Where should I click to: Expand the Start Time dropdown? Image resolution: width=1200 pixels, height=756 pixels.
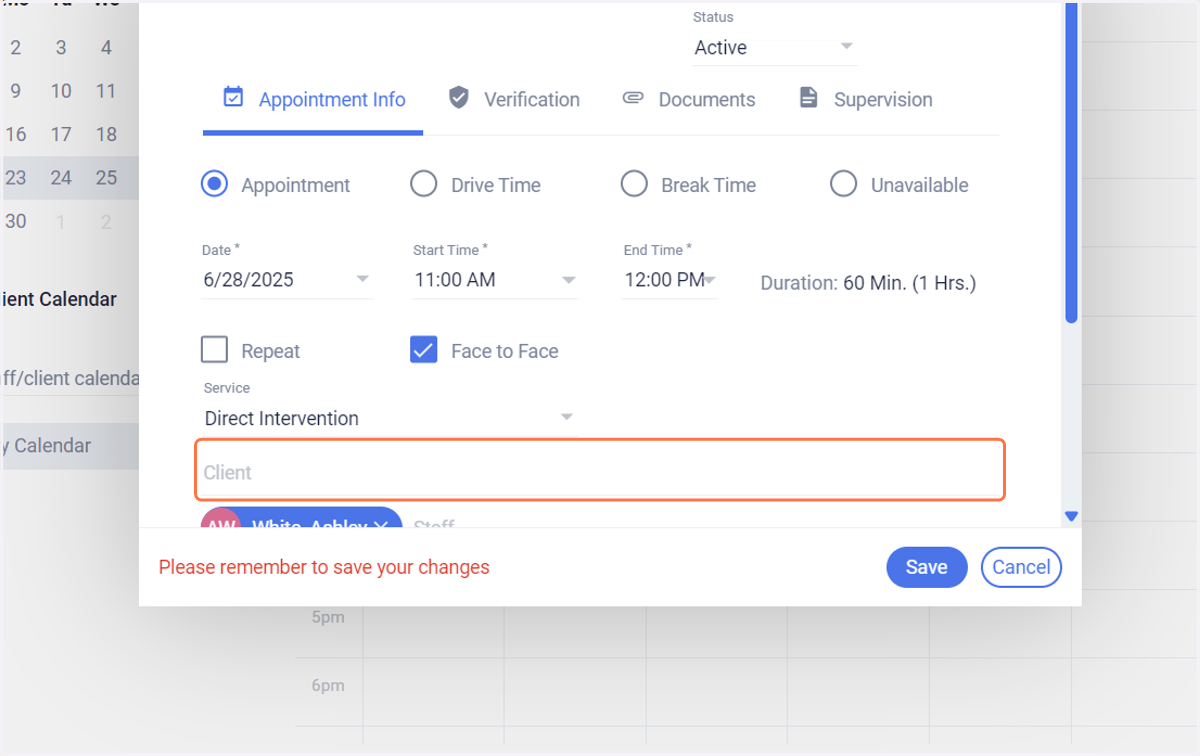click(496, 280)
